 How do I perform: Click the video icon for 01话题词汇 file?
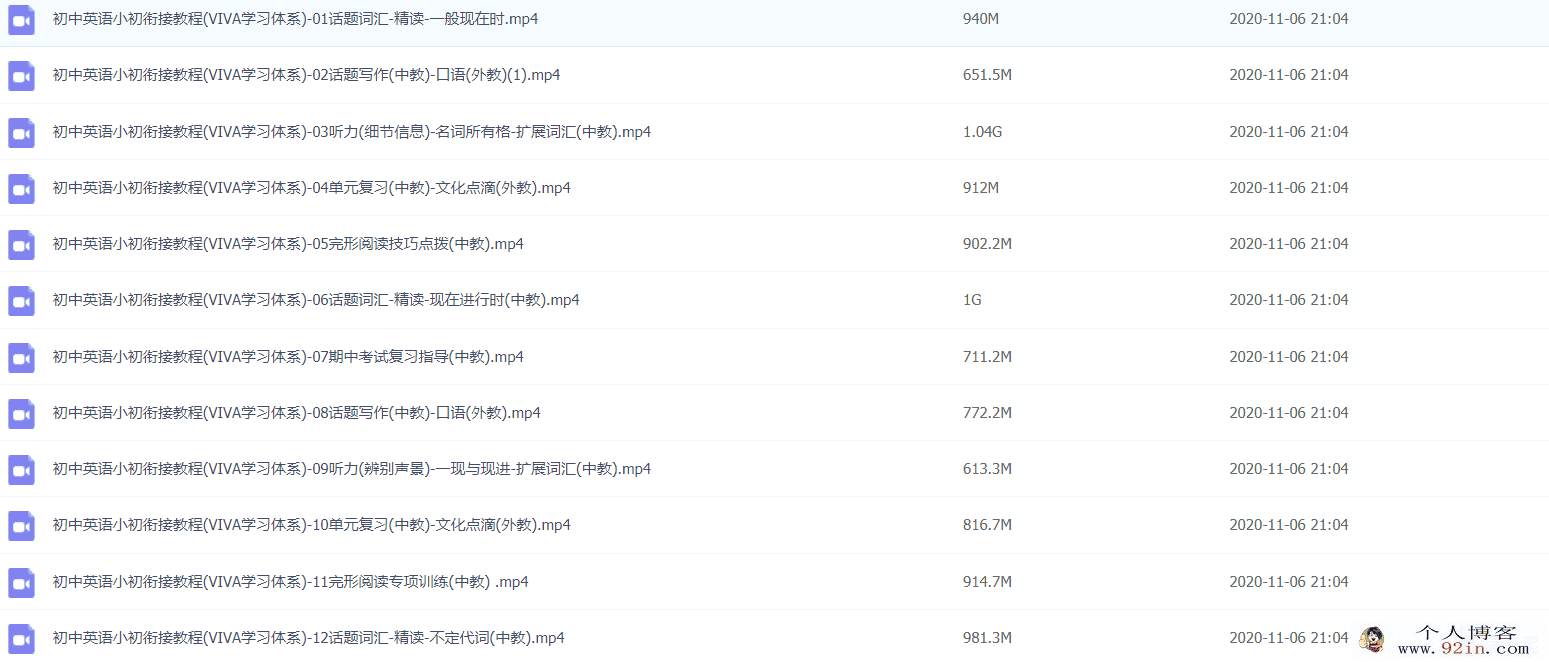22,19
